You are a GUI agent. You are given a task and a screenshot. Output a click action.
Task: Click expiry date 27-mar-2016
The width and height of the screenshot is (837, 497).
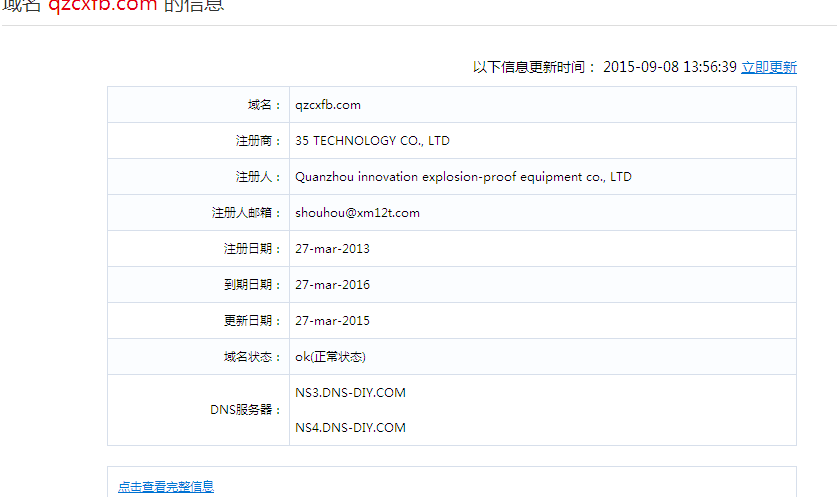pos(333,285)
